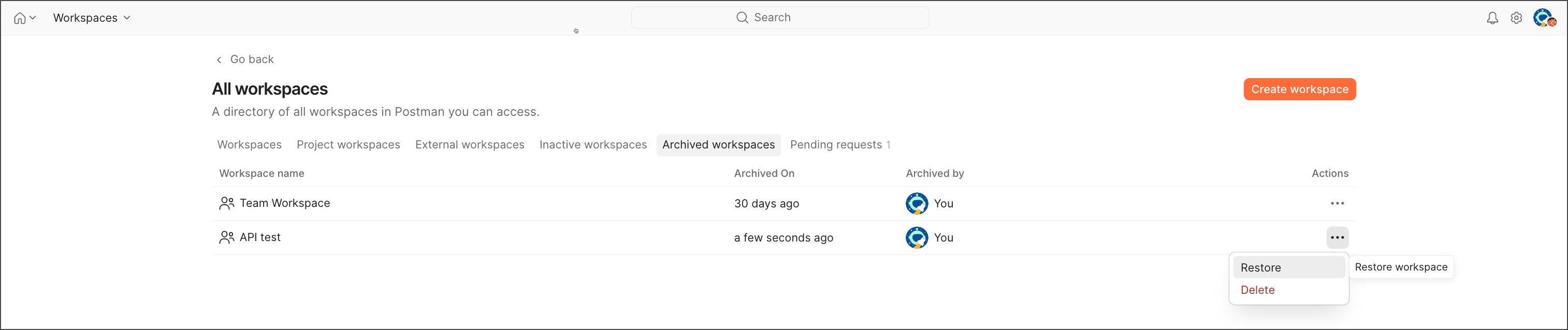View the Pending requests tab
The height and width of the screenshot is (330, 1568).
coord(839,145)
